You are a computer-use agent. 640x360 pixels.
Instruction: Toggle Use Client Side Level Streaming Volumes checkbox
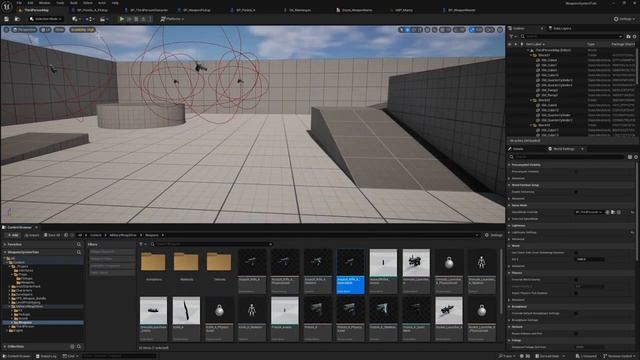576,253
